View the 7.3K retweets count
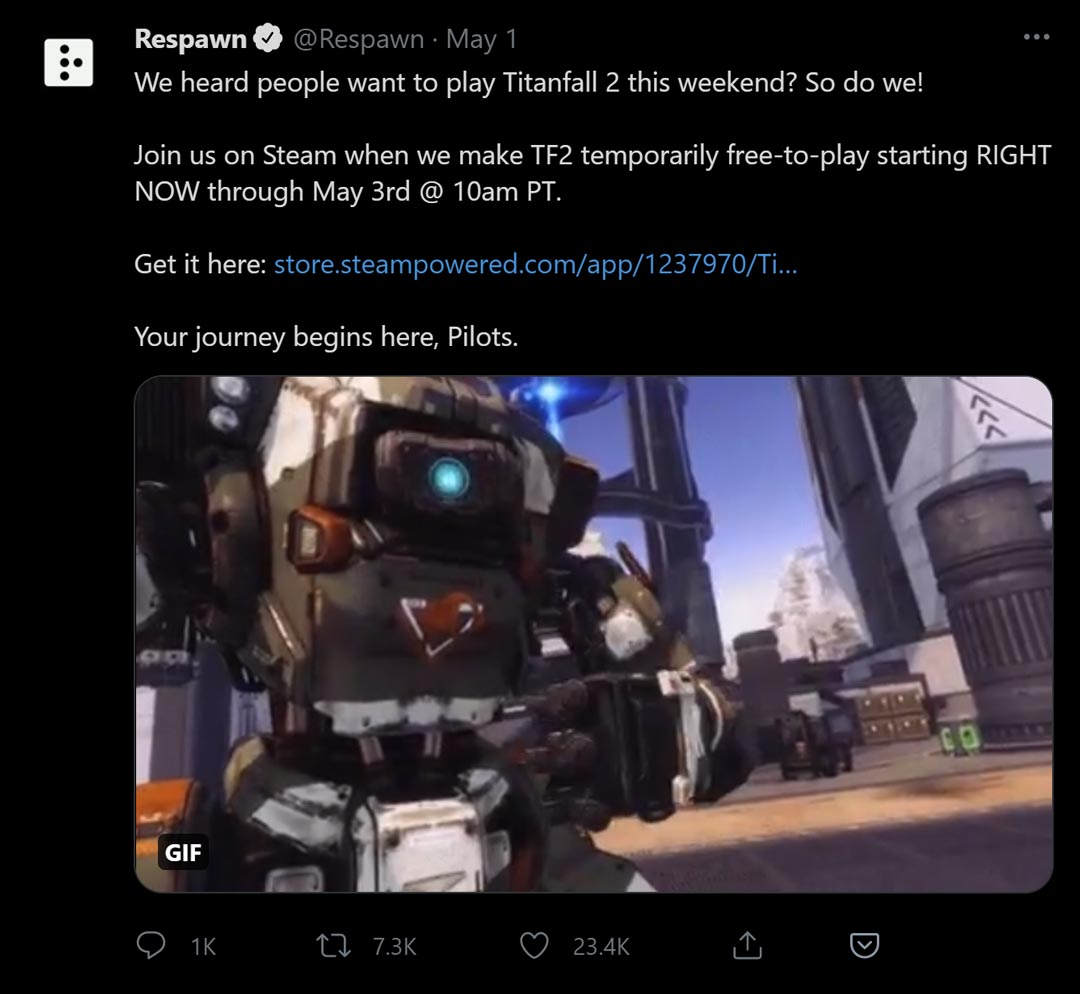This screenshot has width=1080, height=994. [394, 946]
